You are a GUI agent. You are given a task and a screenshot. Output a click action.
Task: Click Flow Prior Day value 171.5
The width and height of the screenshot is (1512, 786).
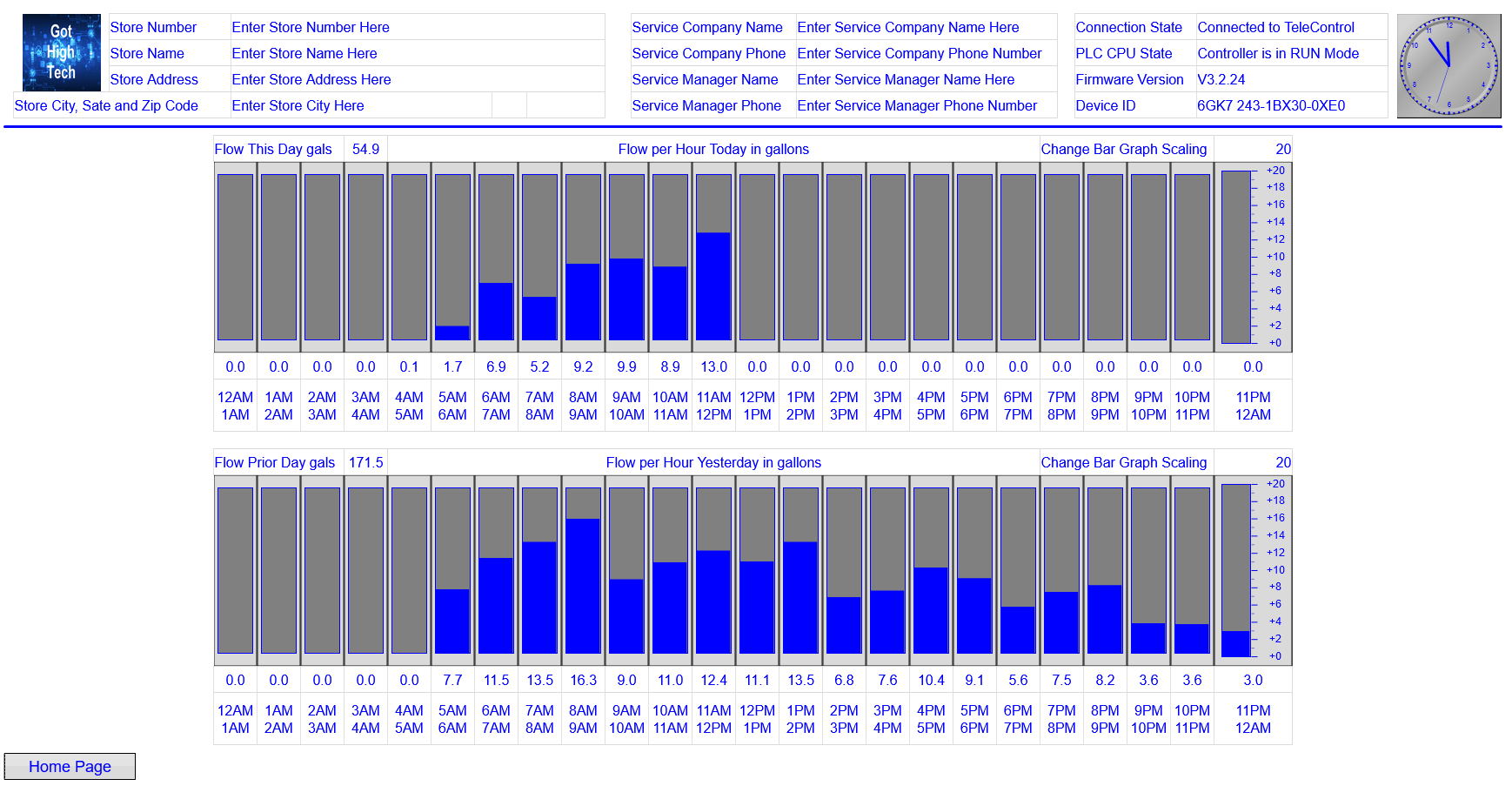tap(365, 462)
